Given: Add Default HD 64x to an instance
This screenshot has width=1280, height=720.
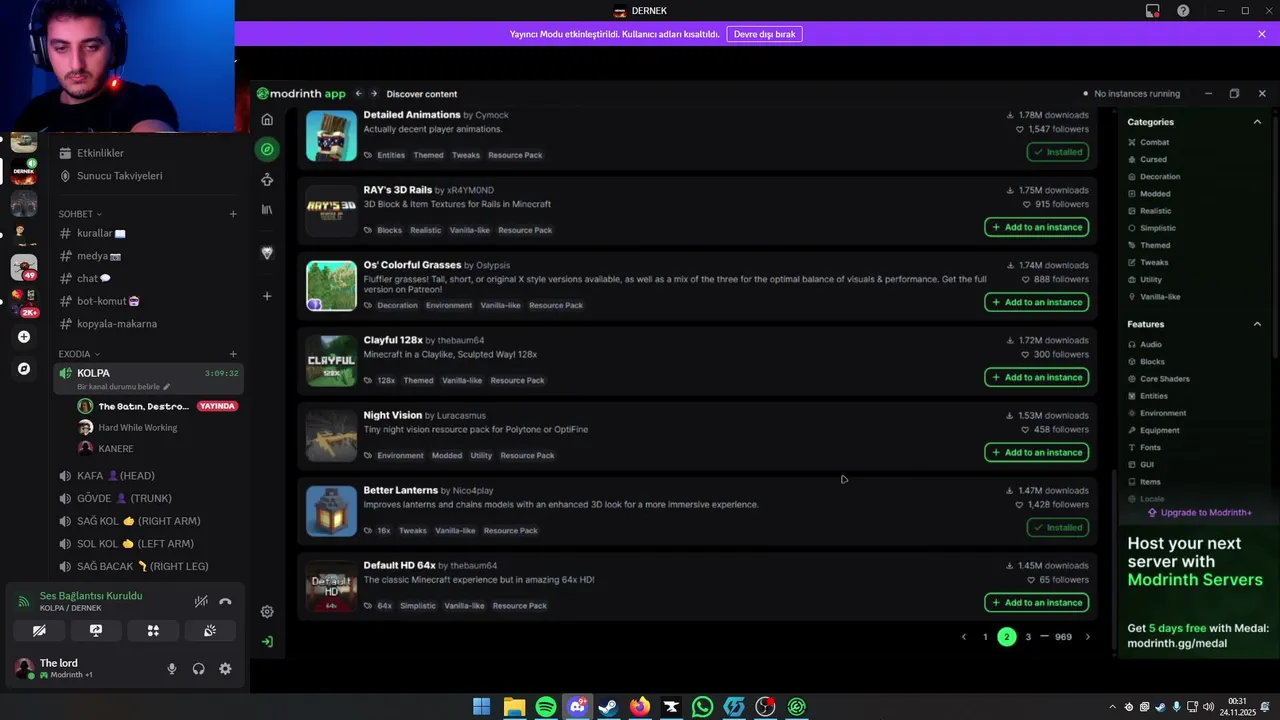Looking at the screenshot, I should [x=1037, y=602].
